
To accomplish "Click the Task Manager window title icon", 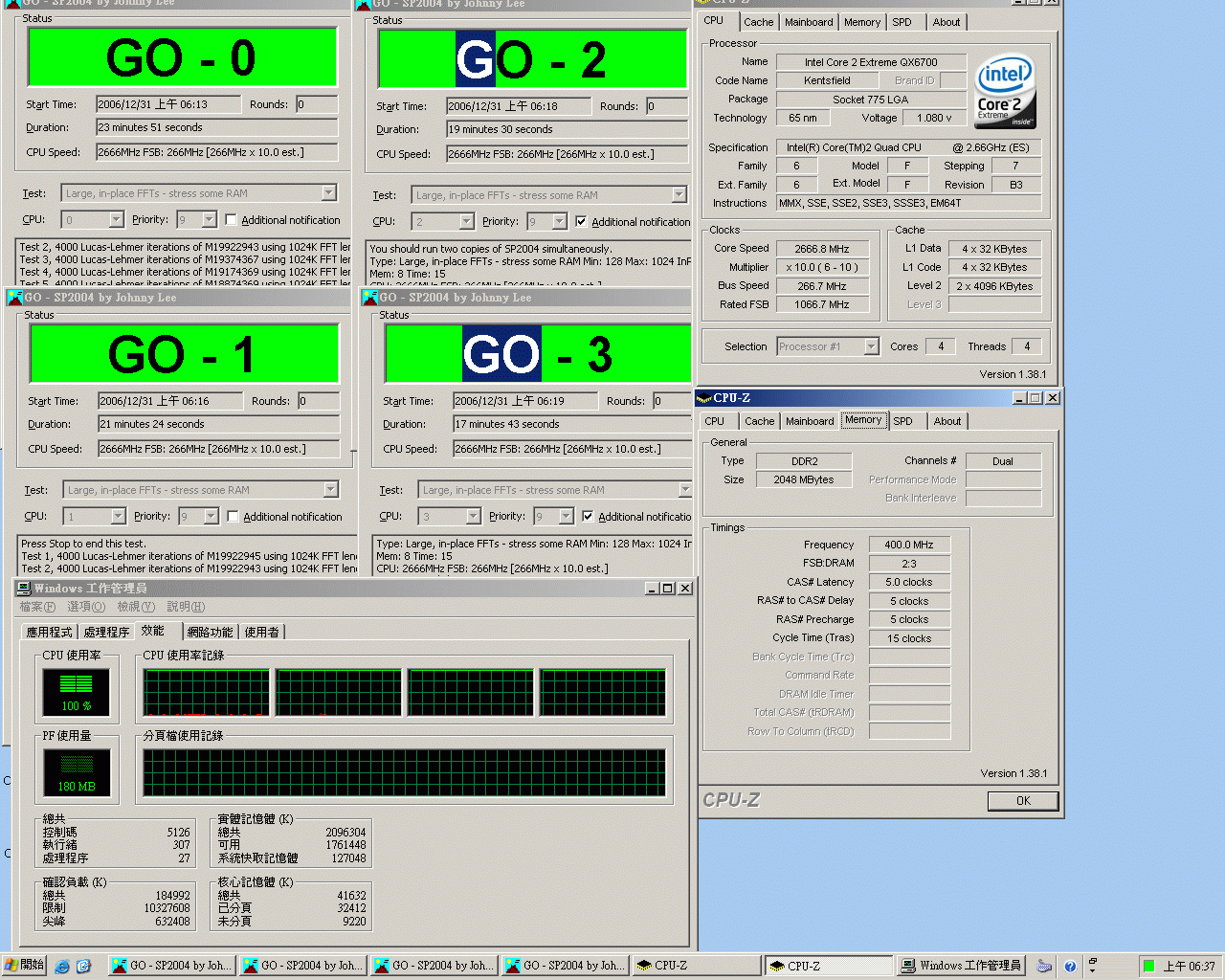I will (24, 589).
